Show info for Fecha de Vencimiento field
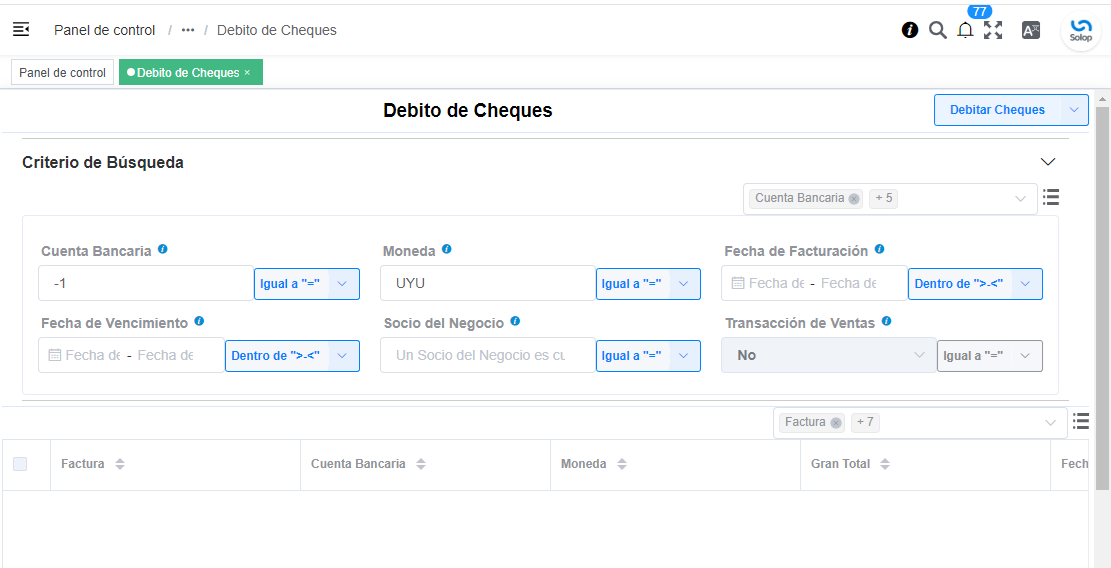This screenshot has height=568, width=1111. click(x=199, y=322)
